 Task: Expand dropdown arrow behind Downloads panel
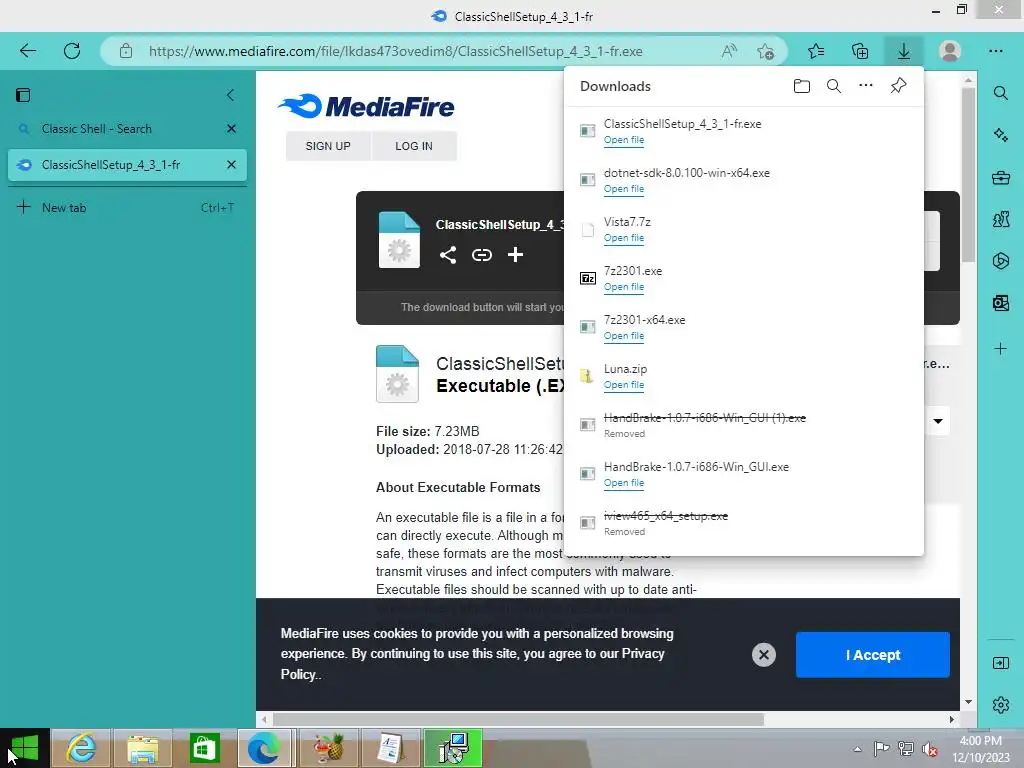[x=938, y=421]
